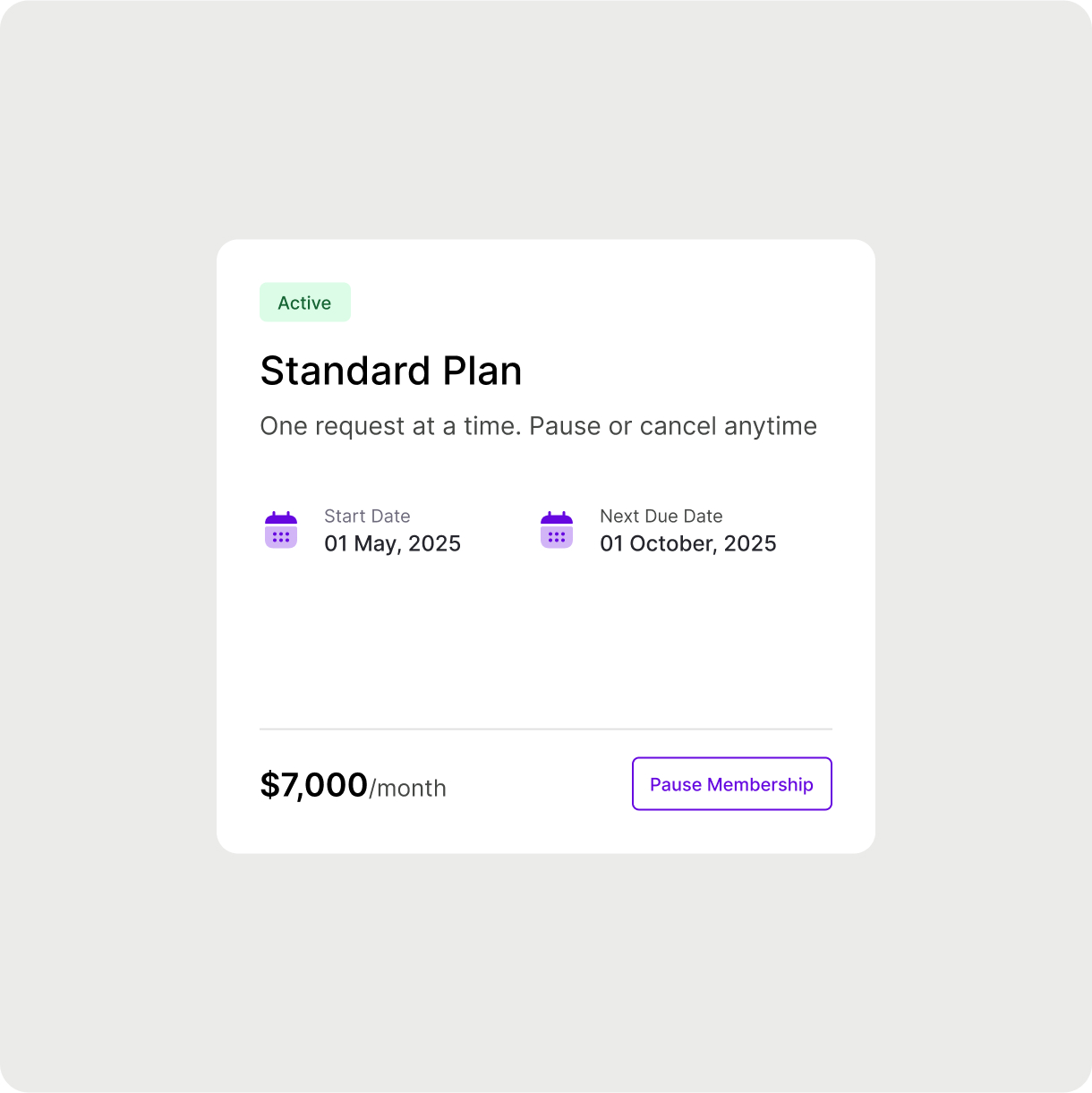Click the Start Date calendar icon
Viewport: 1092px width, 1093px height.
[x=281, y=530]
